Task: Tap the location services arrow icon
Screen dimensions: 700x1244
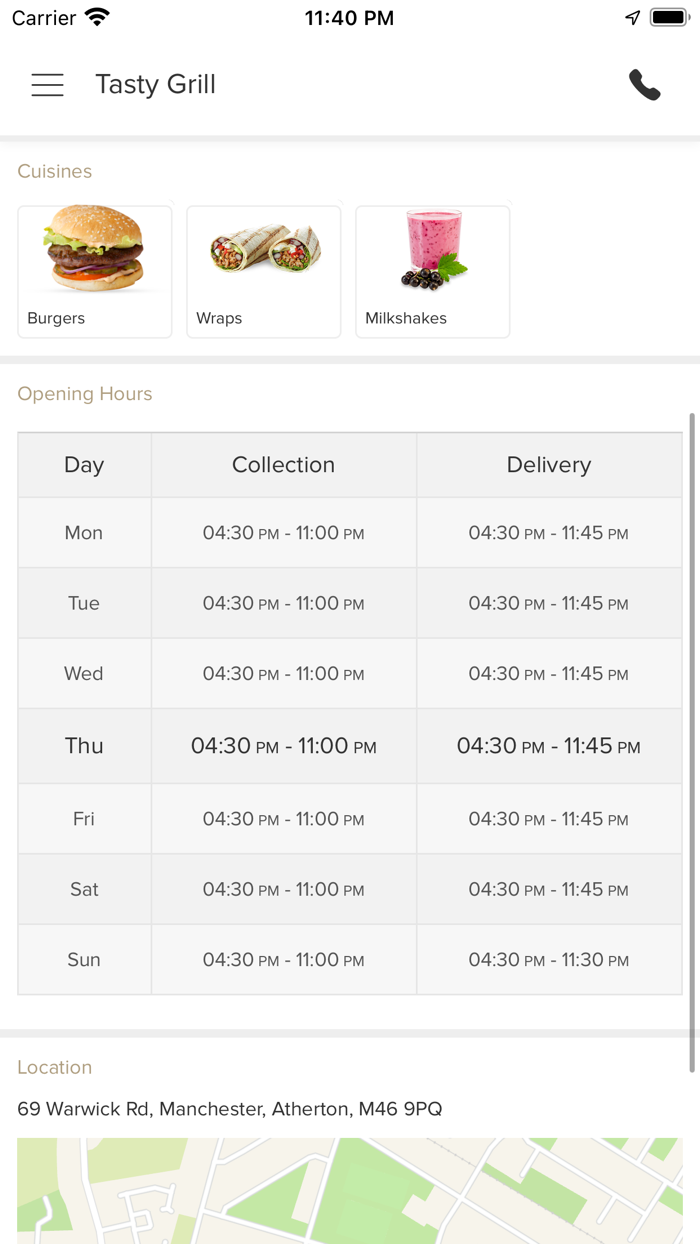Action: 632,18
